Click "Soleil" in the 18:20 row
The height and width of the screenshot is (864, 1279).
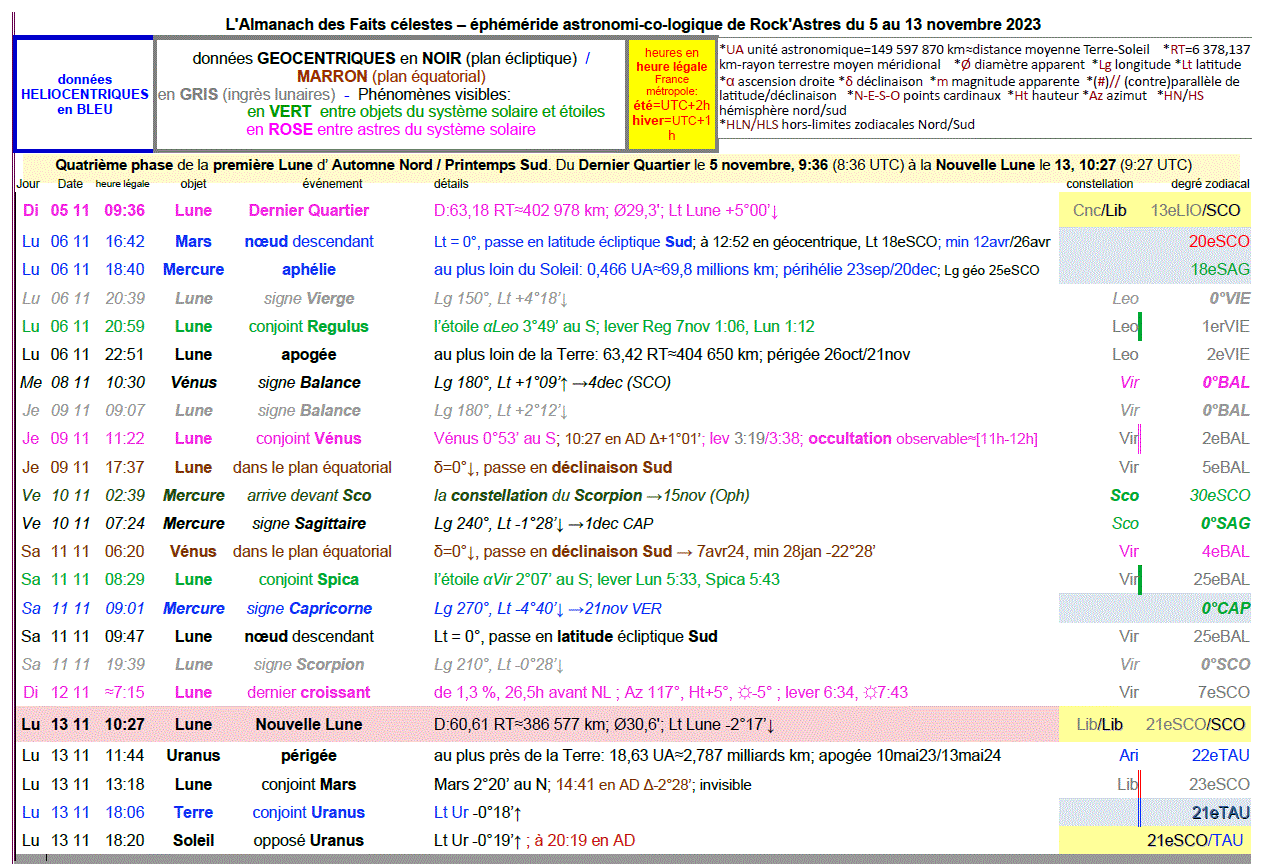click(194, 841)
